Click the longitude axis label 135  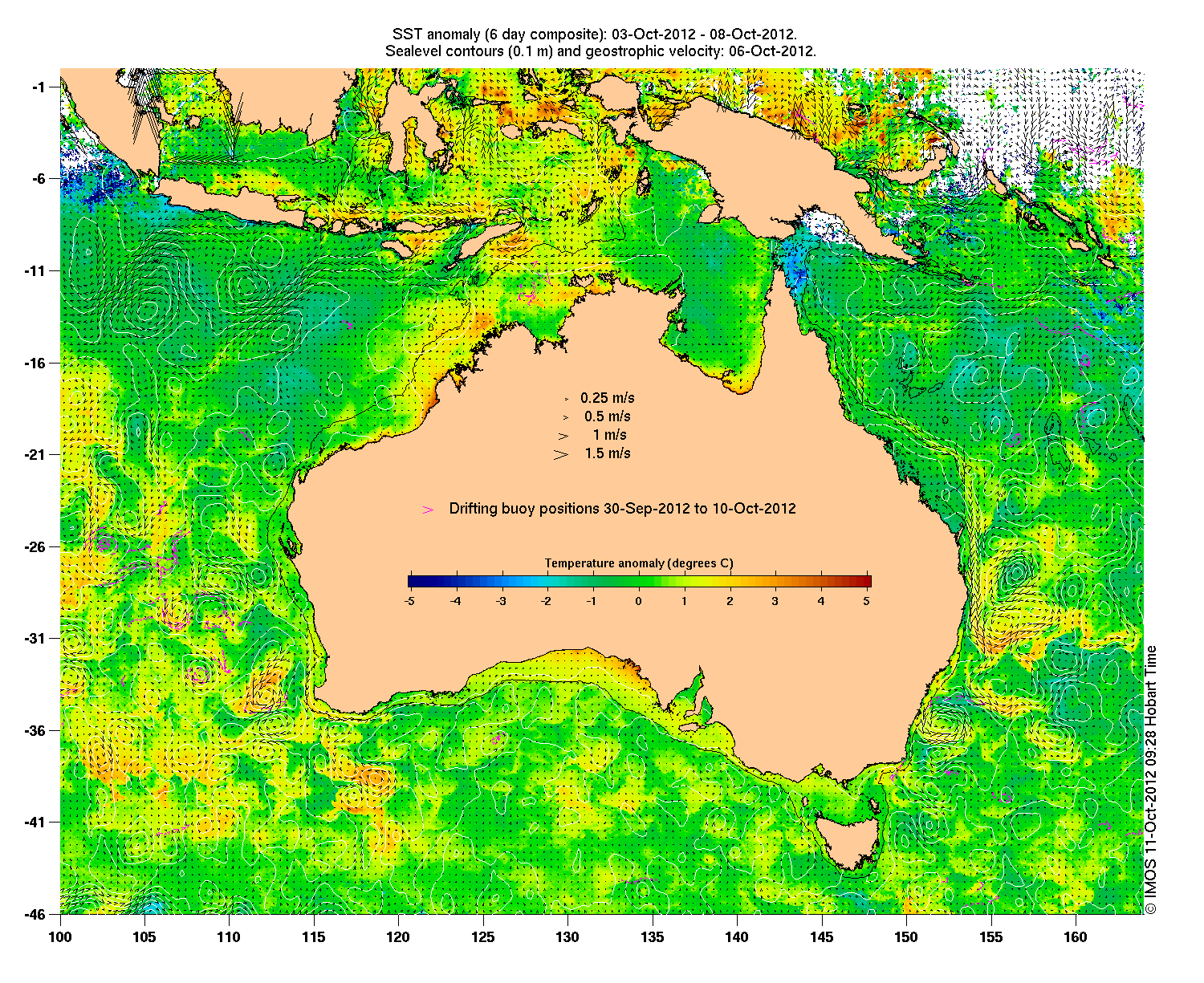pos(652,936)
